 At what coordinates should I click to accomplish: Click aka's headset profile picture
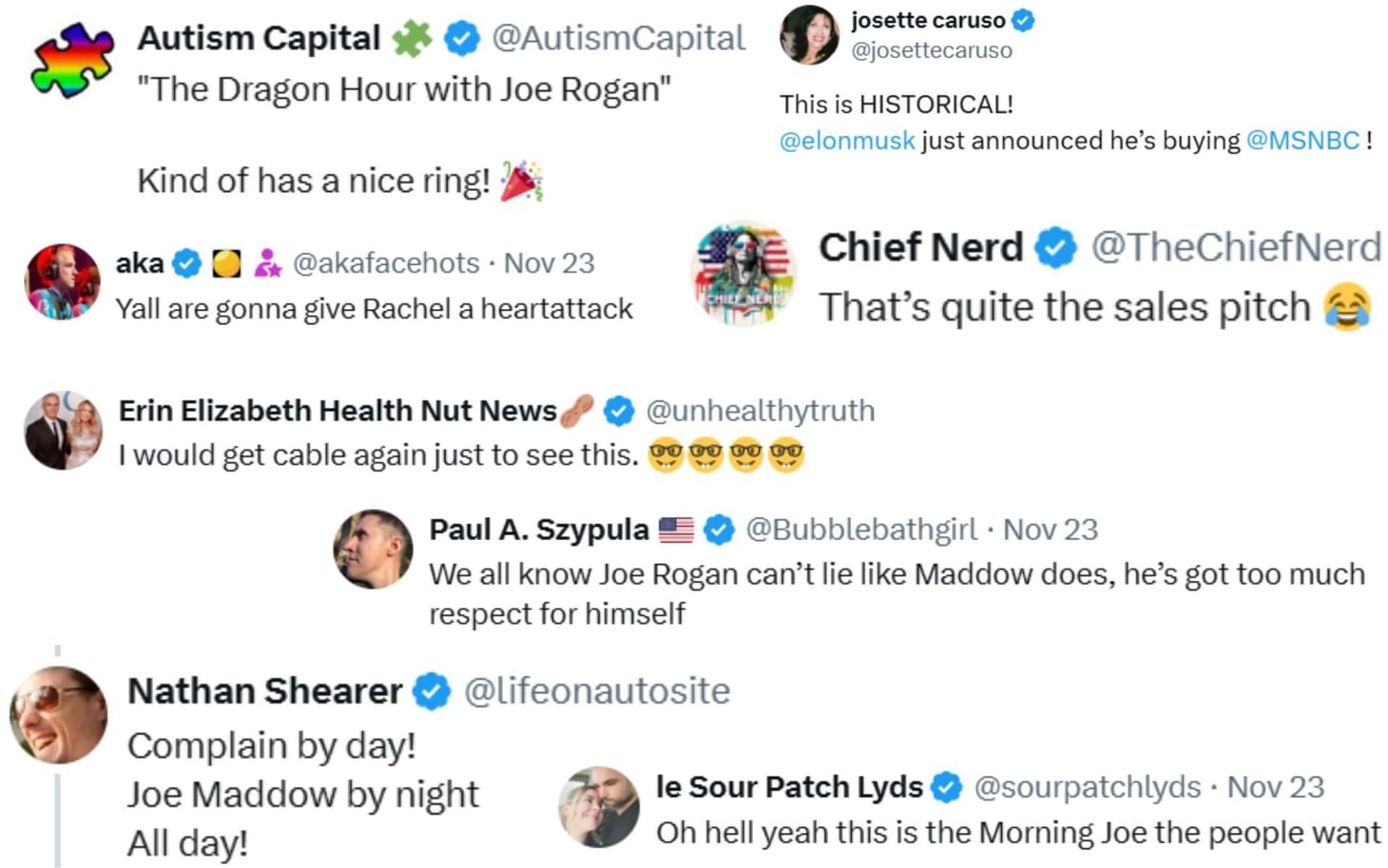(x=61, y=280)
